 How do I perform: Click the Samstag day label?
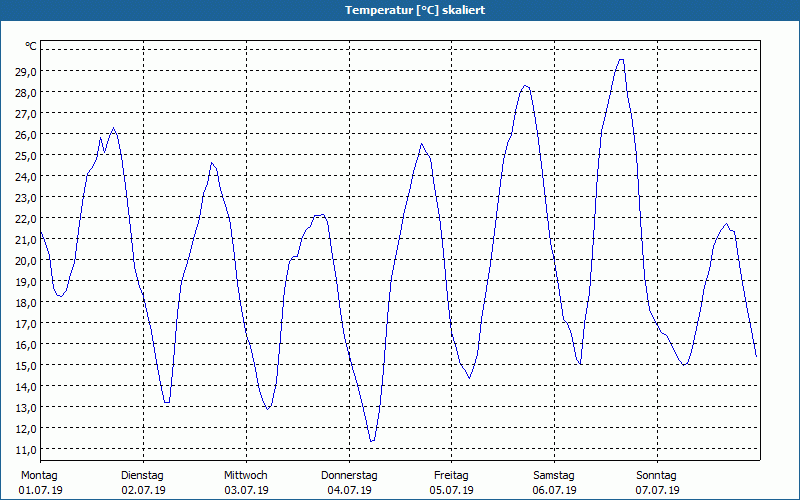(554, 475)
